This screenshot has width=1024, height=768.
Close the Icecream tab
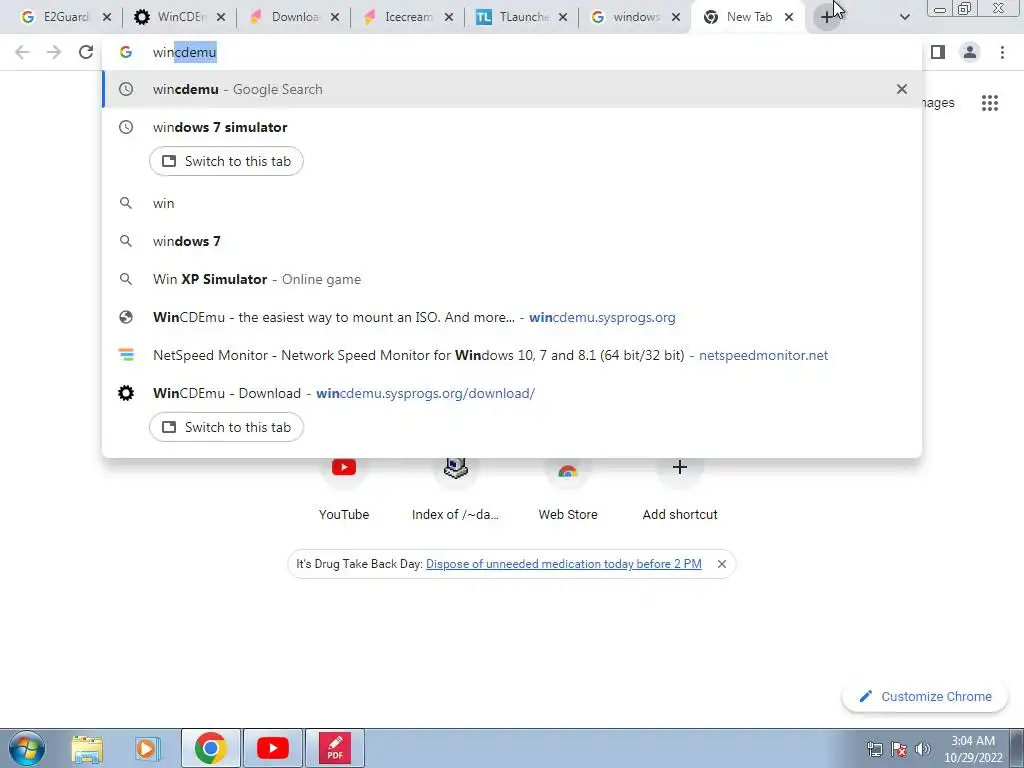pos(449,17)
